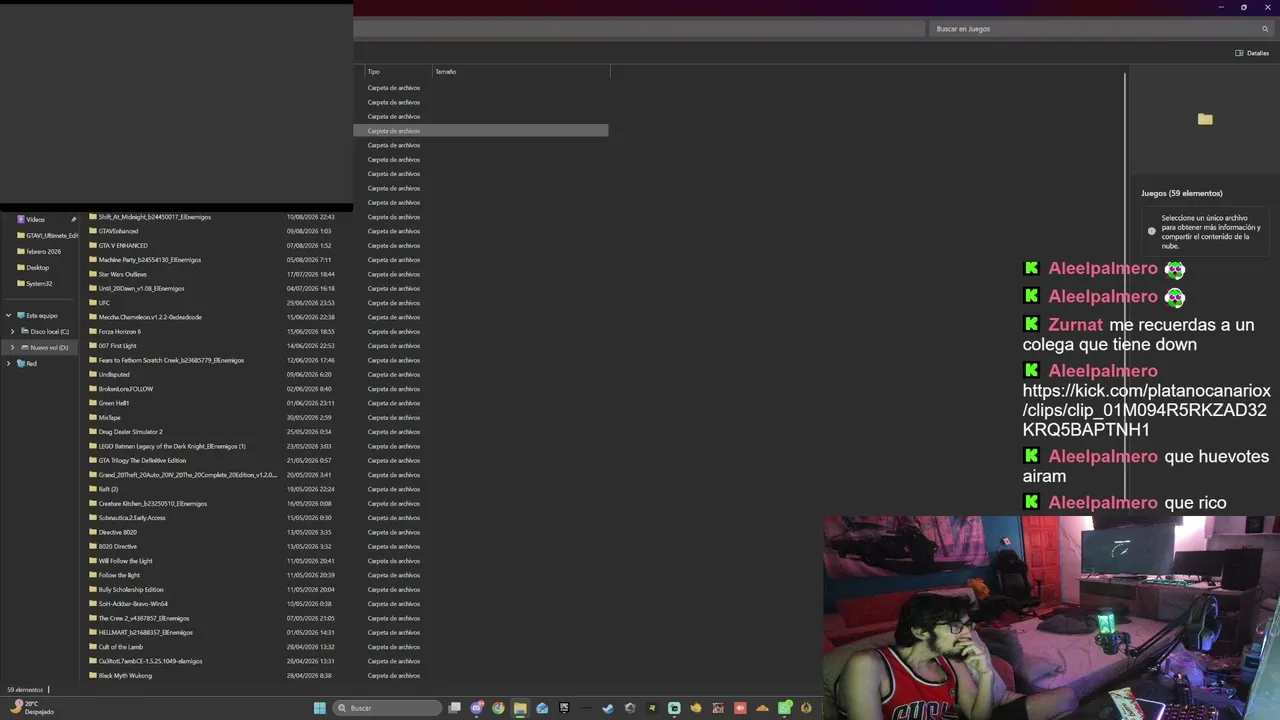Image resolution: width=1280 pixels, height=720 pixels.
Task: Expand the Nuevo vol (D:) drive
Action: point(12,347)
